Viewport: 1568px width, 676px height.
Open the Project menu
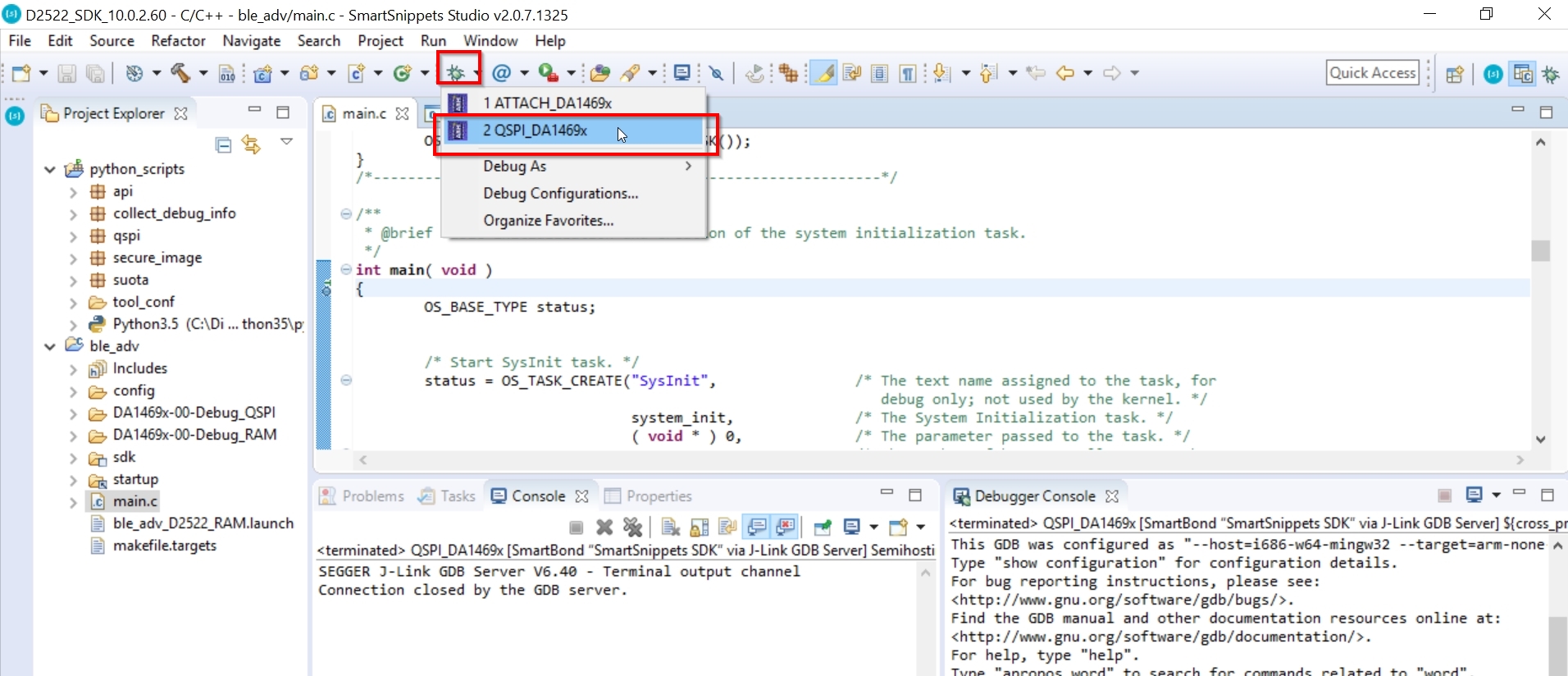381,41
